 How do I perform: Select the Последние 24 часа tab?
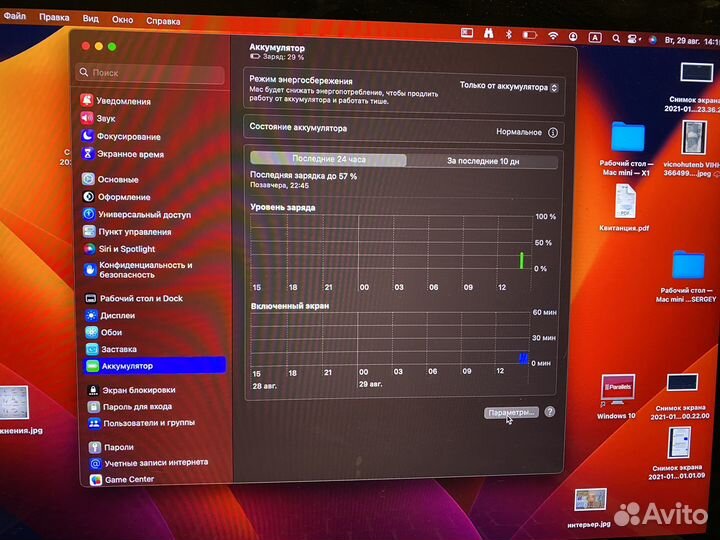(x=327, y=160)
